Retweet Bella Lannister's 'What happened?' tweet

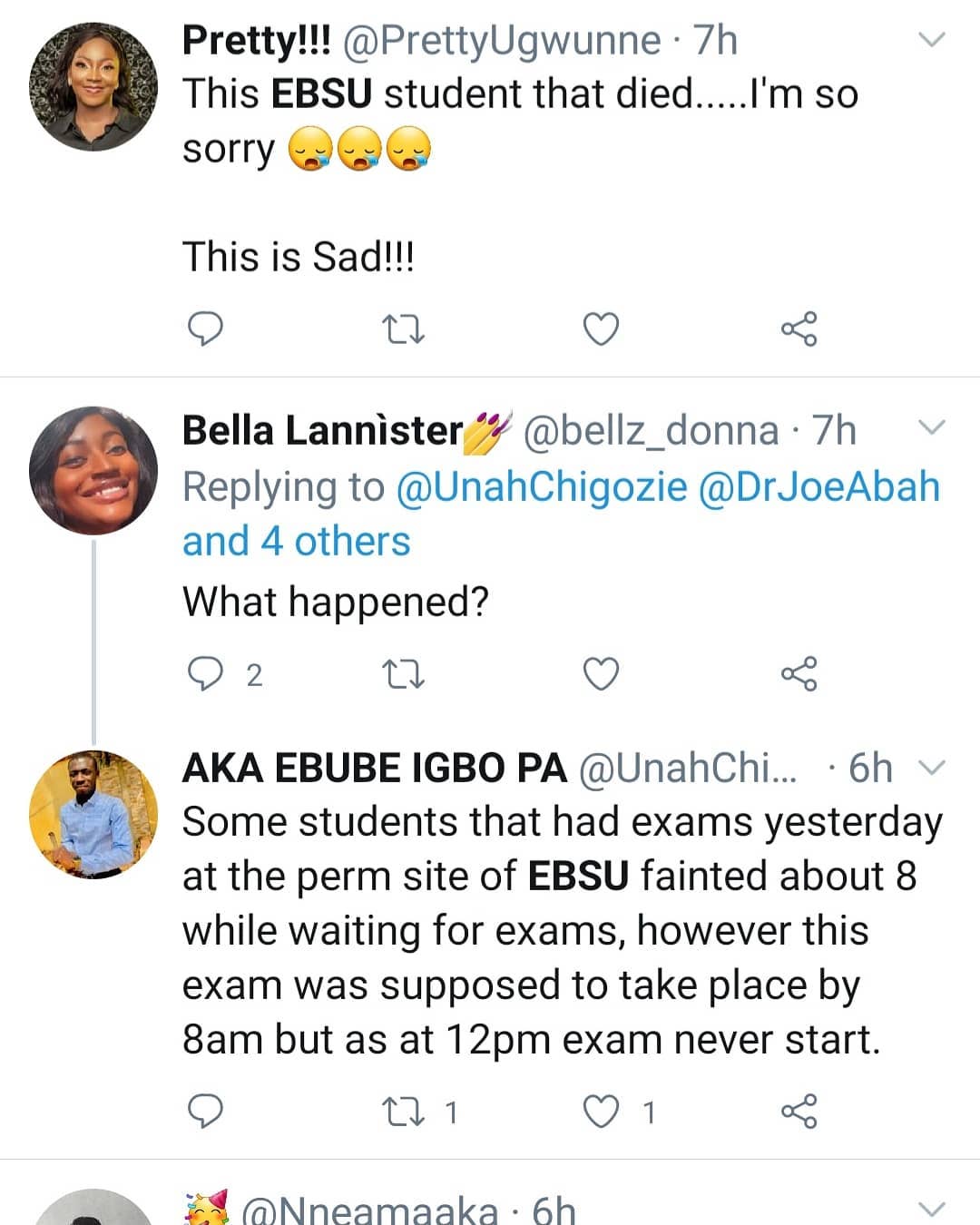coord(403,674)
